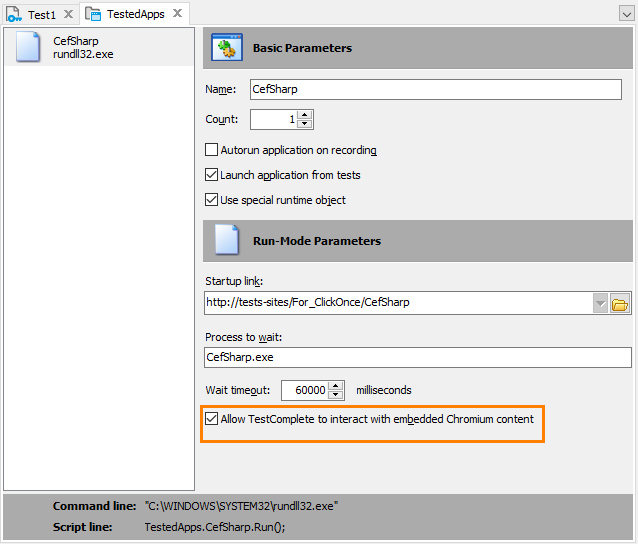638x544 pixels.
Task: Select the TestedApps tab
Action: 135,14
